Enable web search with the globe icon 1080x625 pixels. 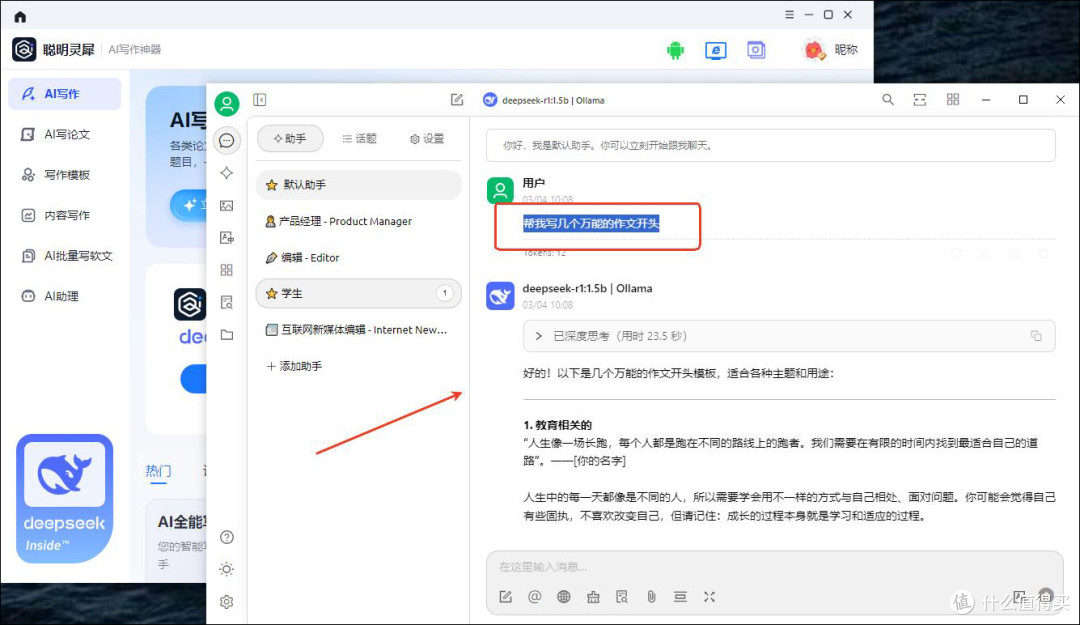[563, 597]
